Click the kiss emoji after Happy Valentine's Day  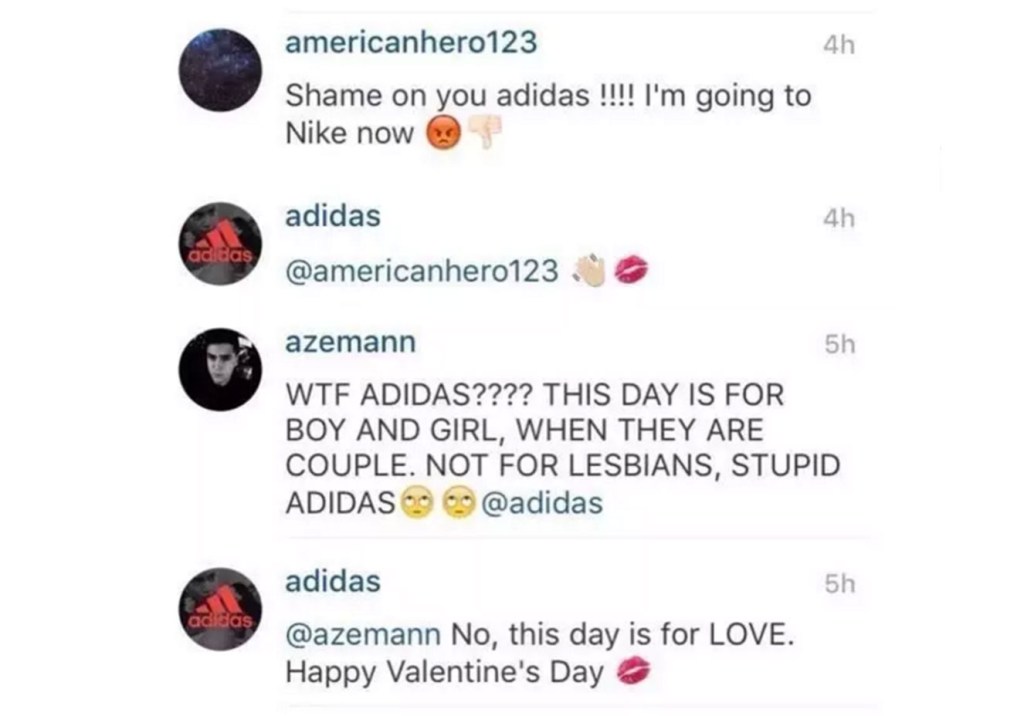(633, 671)
